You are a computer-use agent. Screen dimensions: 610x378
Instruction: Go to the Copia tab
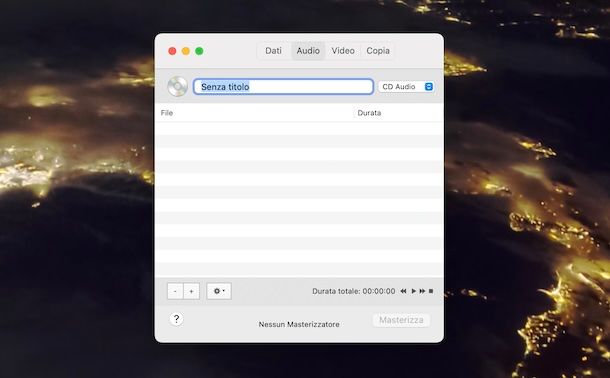tap(378, 51)
